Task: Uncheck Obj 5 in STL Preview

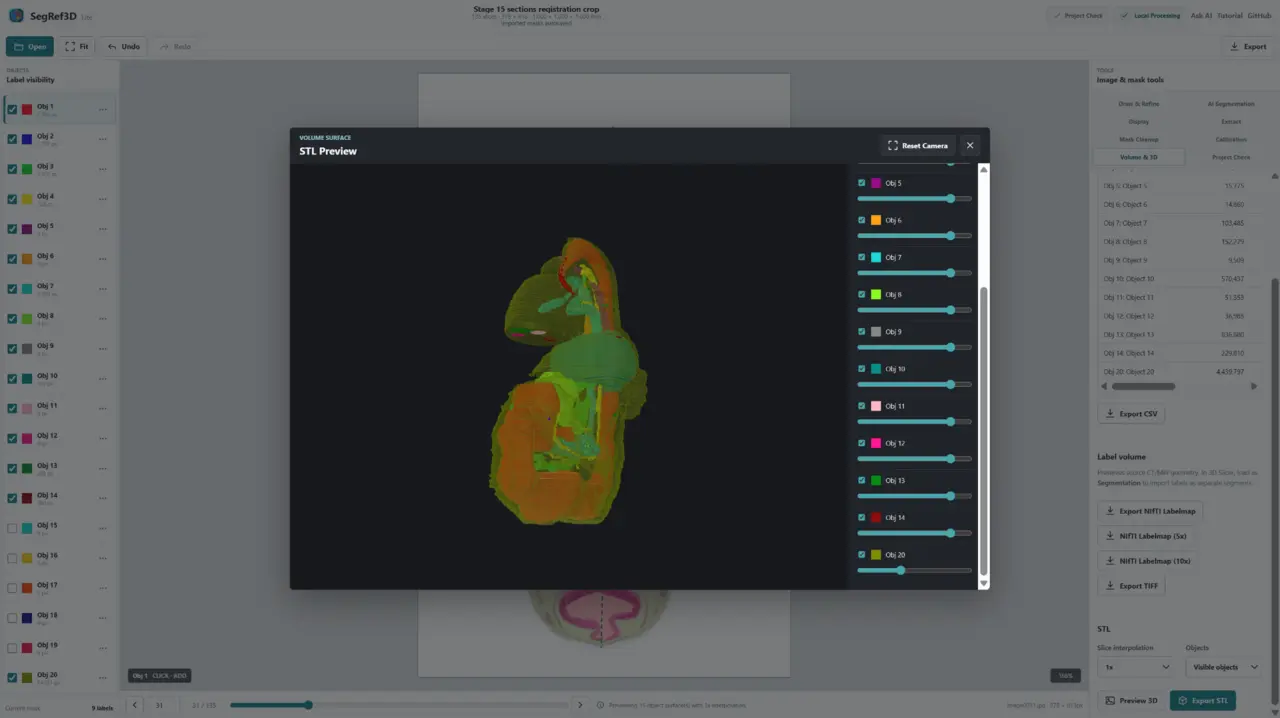Action: [x=862, y=183]
